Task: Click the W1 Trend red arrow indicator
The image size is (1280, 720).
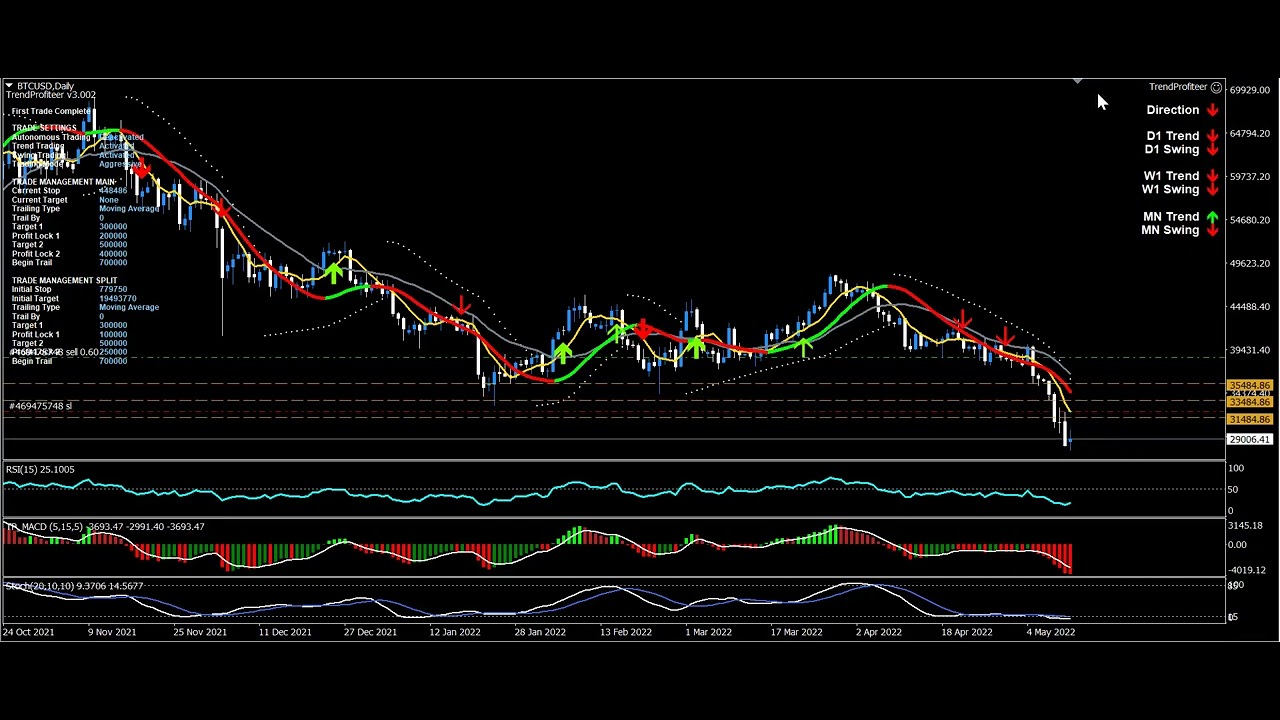Action: point(1212,176)
